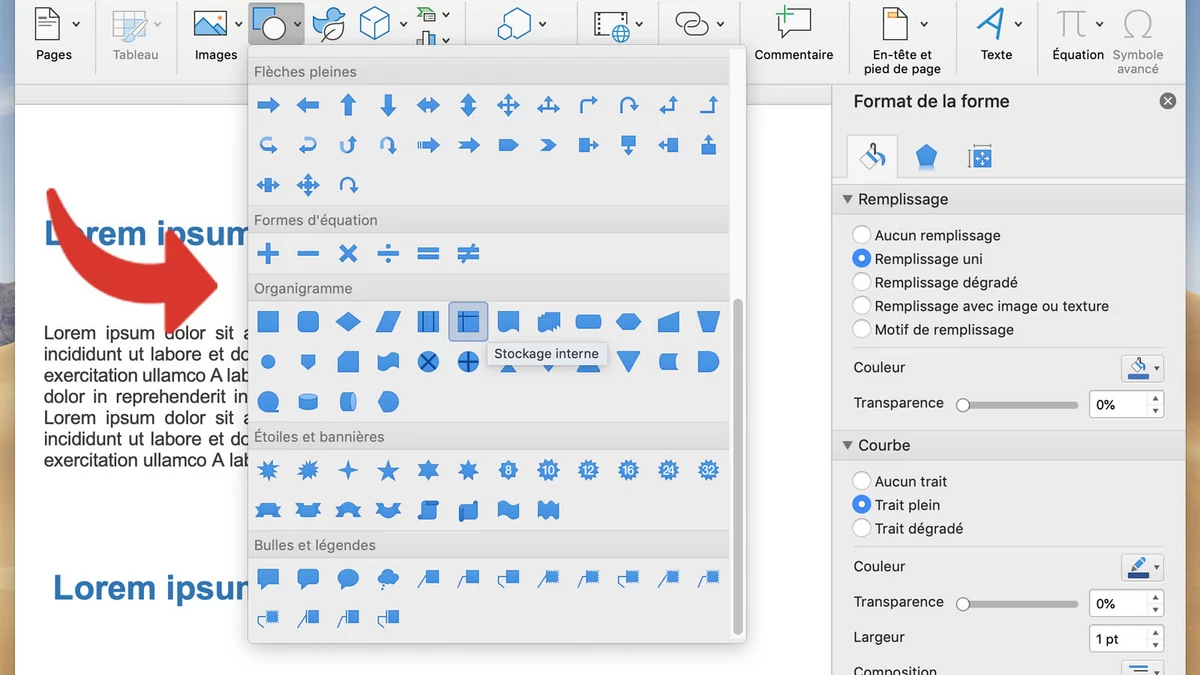Choose the four-point star shape

(348, 470)
